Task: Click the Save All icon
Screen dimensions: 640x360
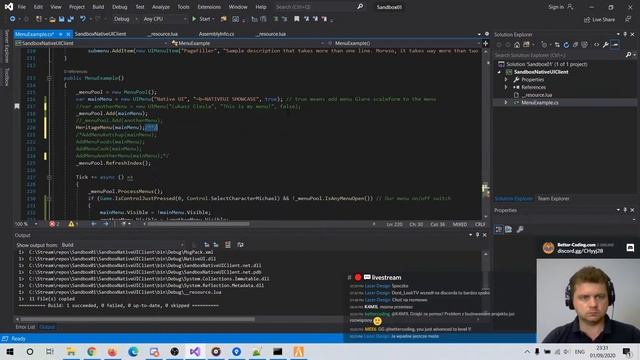Action: 71,19
